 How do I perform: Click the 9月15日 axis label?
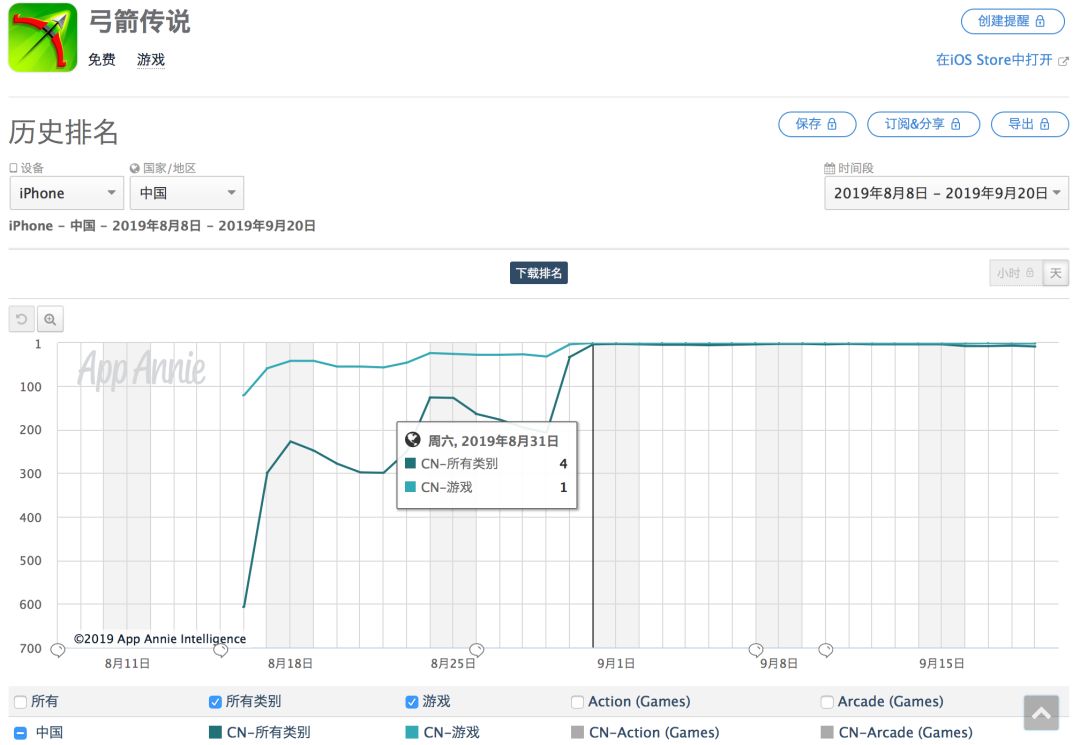(942, 664)
